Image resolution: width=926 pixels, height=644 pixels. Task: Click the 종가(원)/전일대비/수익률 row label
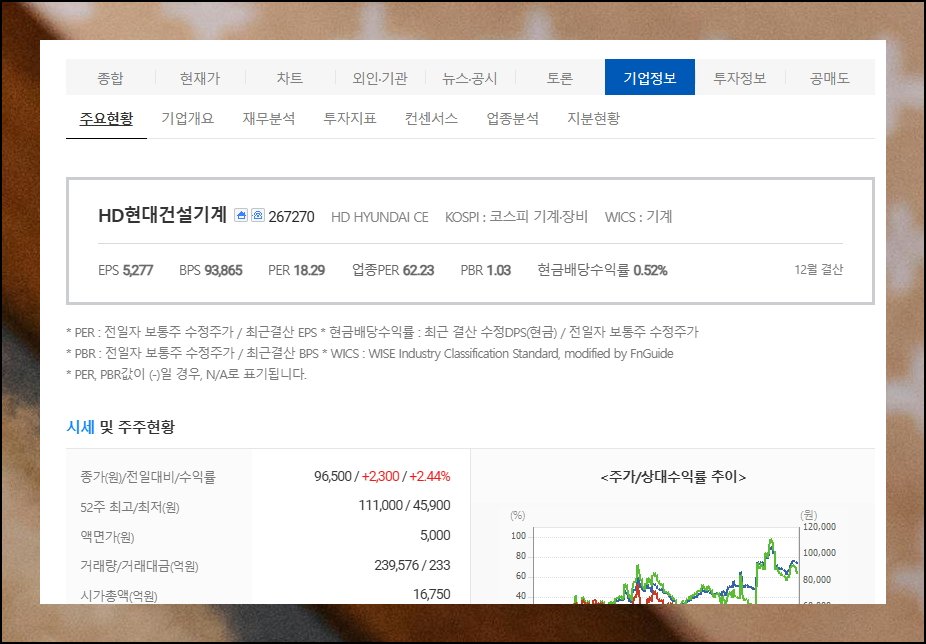click(148, 477)
